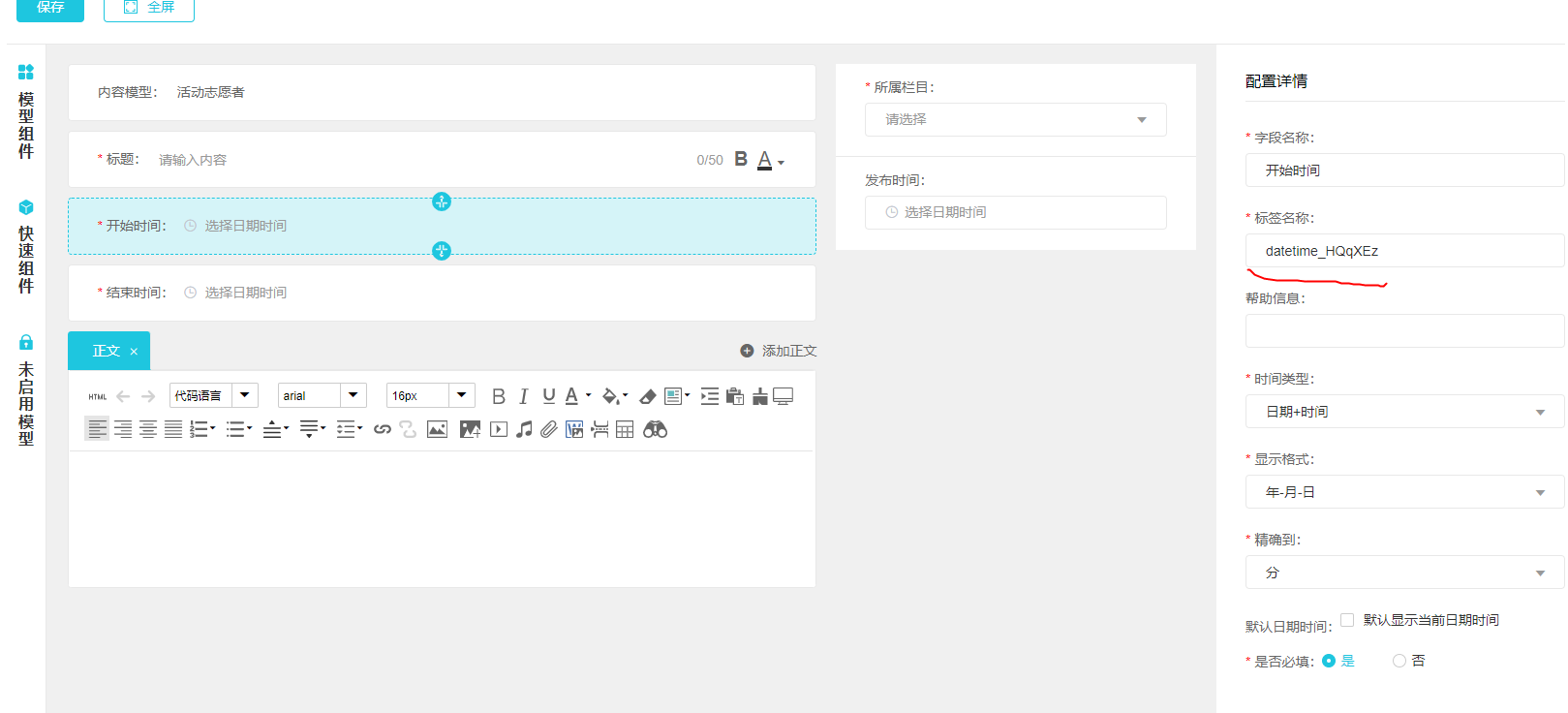Edit the 字段名称 field
Screen dimensions: 1568x713
[1404, 170]
